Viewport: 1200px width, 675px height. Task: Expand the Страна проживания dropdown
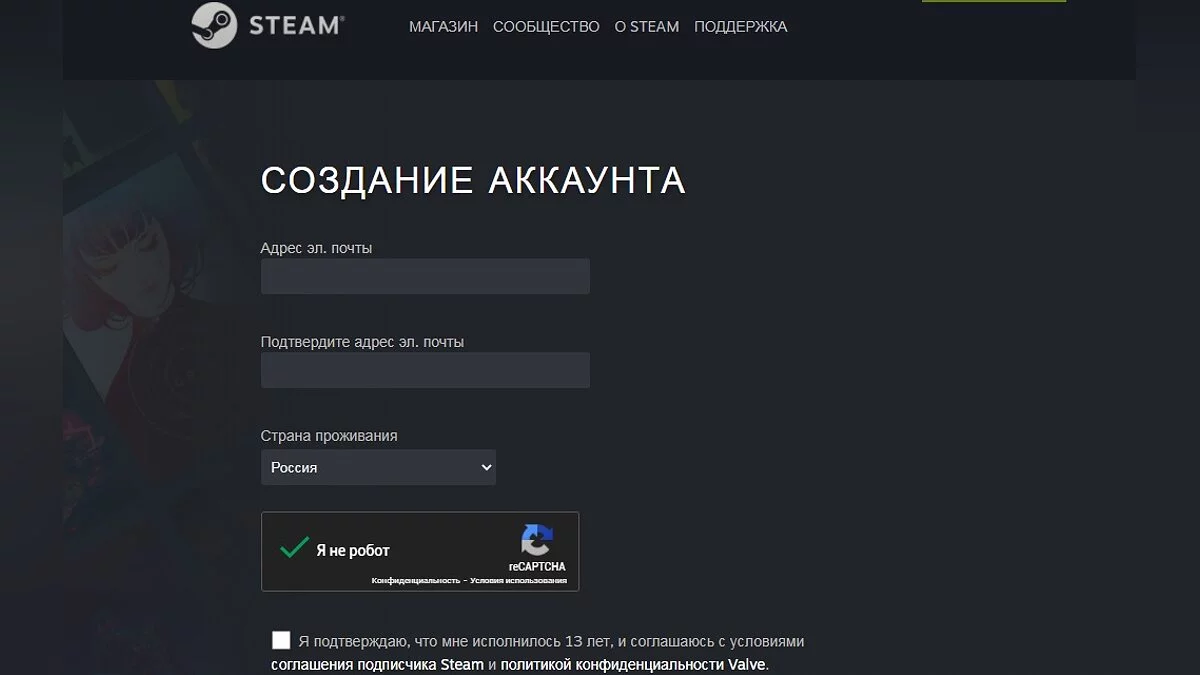(x=378, y=467)
